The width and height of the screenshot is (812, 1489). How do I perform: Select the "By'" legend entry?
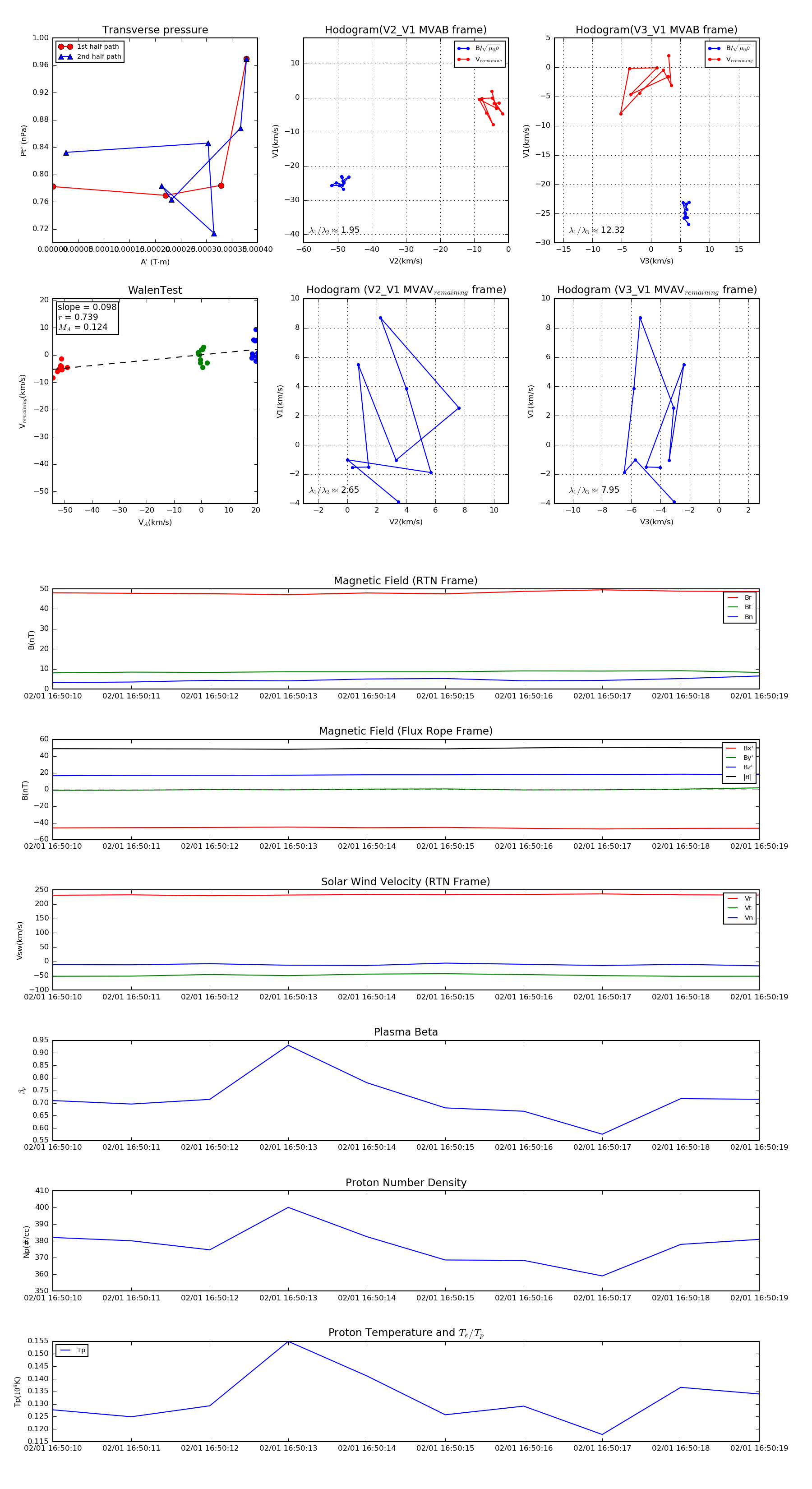[x=740, y=758]
